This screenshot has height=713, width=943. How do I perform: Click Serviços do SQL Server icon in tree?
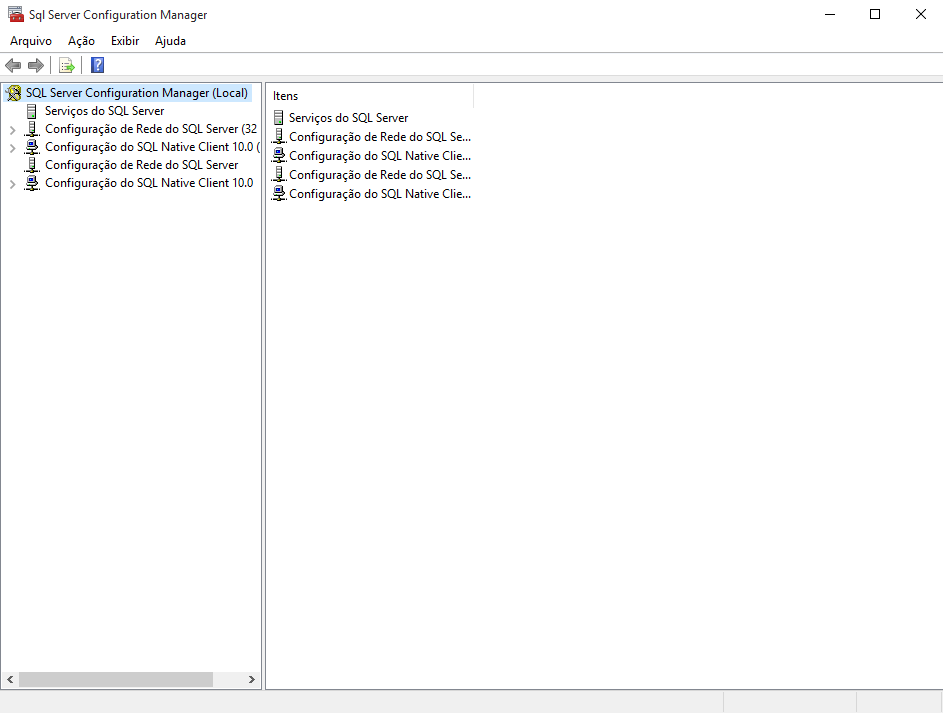pos(33,111)
